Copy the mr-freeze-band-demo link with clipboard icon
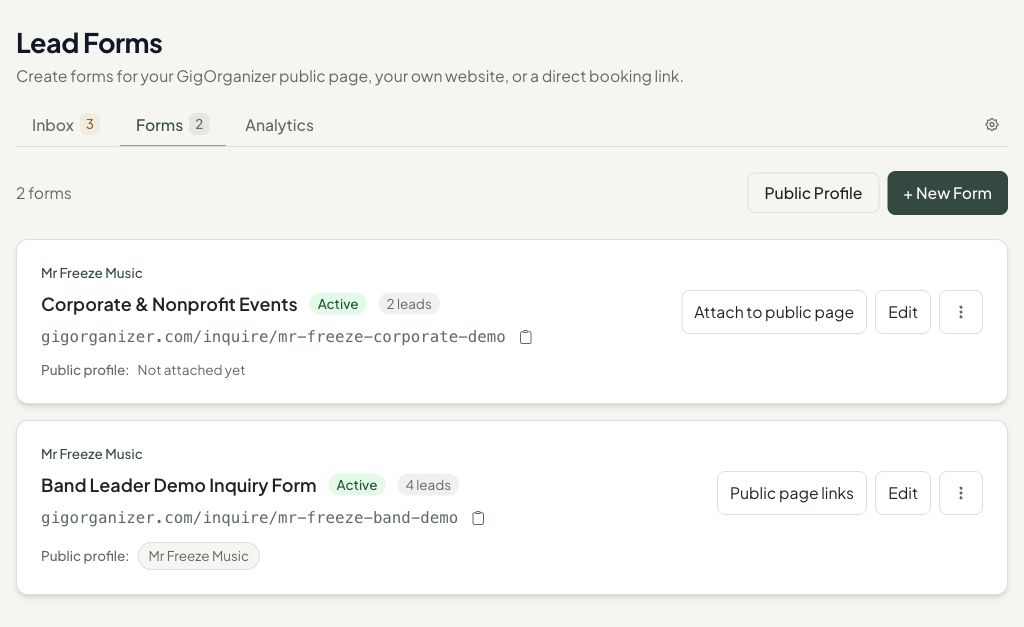Screen dimensions: 1024x627 click(478, 518)
